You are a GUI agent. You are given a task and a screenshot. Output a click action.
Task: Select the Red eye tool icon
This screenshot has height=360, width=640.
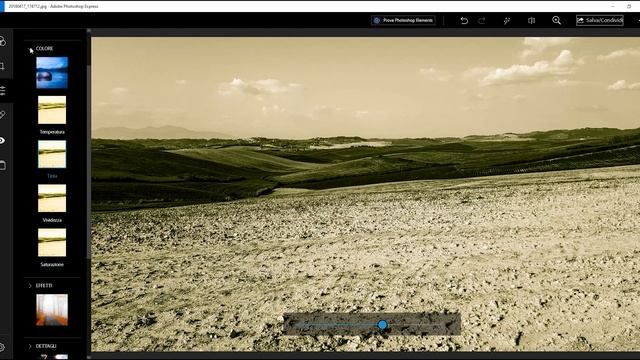pyautogui.click(x=2, y=140)
